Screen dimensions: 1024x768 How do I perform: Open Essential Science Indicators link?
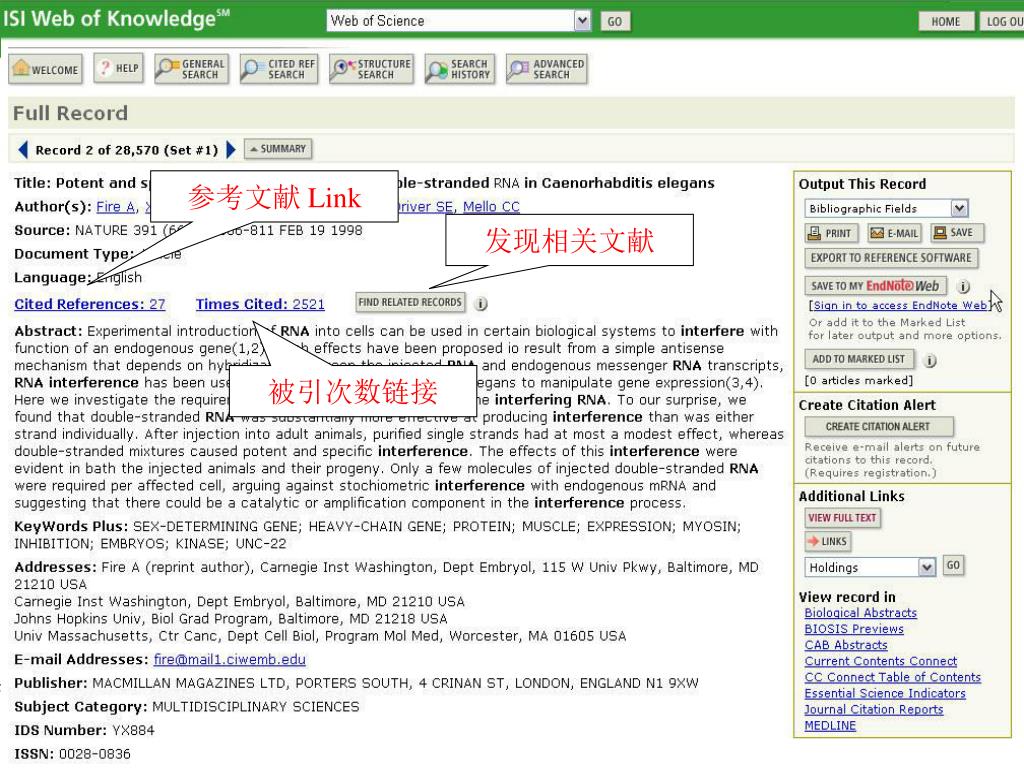(885, 694)
